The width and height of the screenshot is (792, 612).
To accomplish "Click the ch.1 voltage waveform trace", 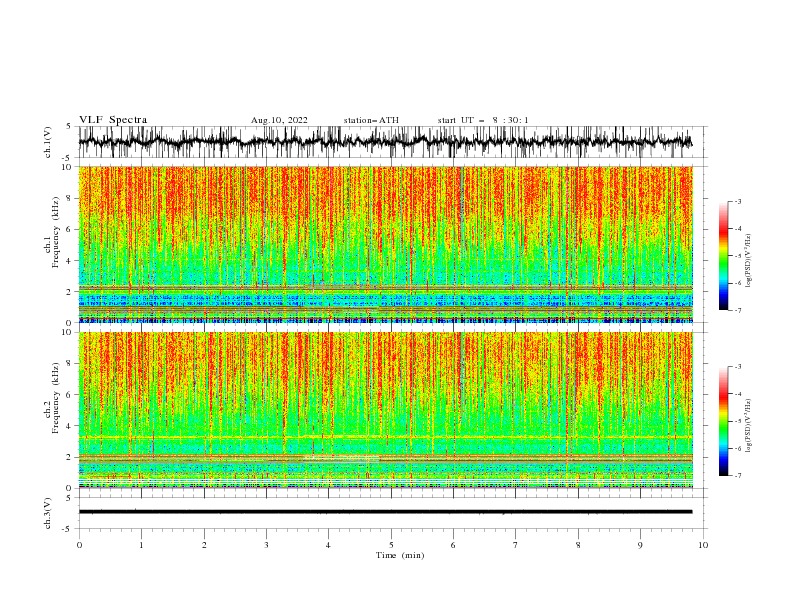I will (x=385, y=142).
